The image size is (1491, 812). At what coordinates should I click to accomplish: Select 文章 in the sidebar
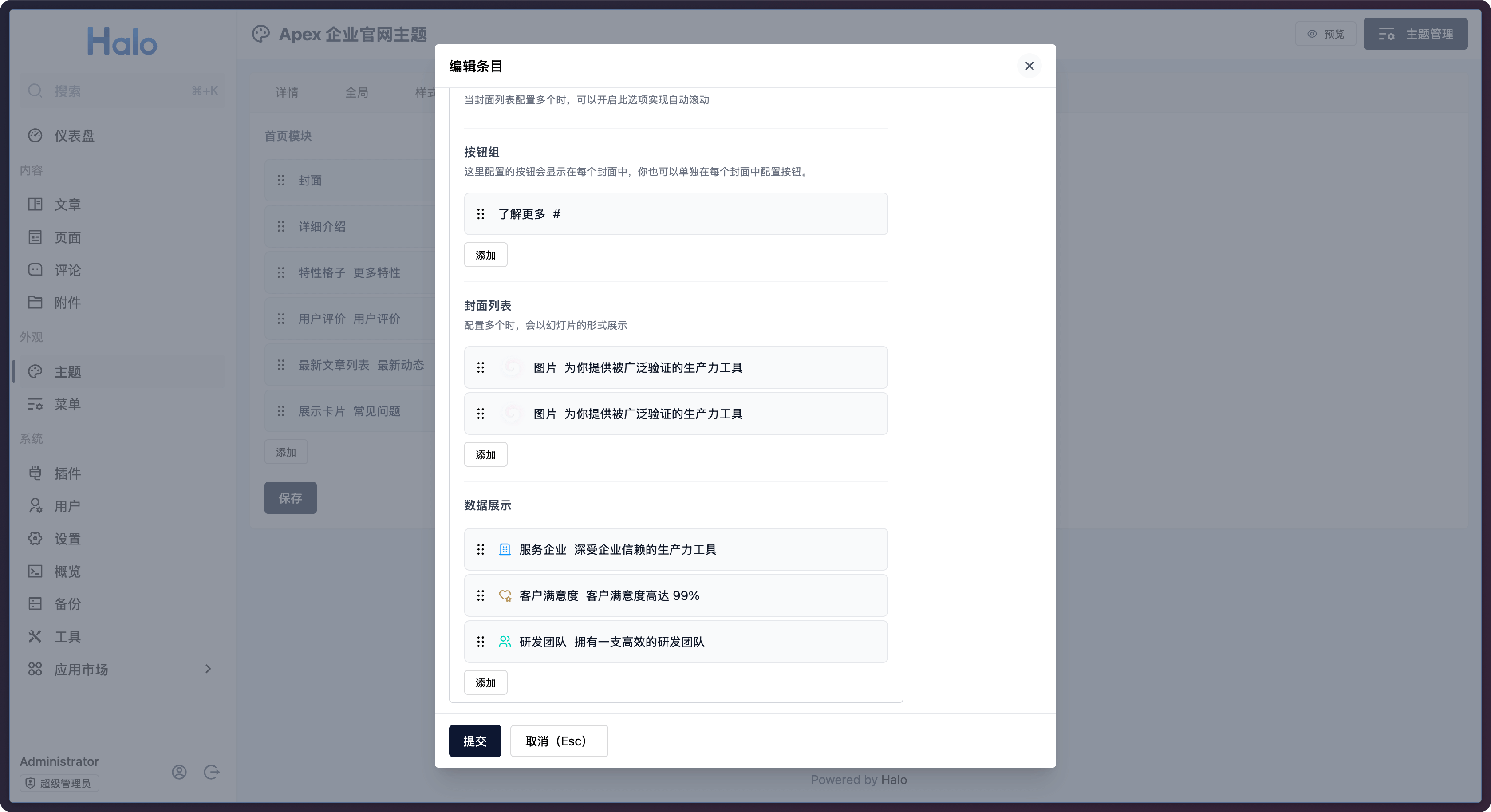68,204
